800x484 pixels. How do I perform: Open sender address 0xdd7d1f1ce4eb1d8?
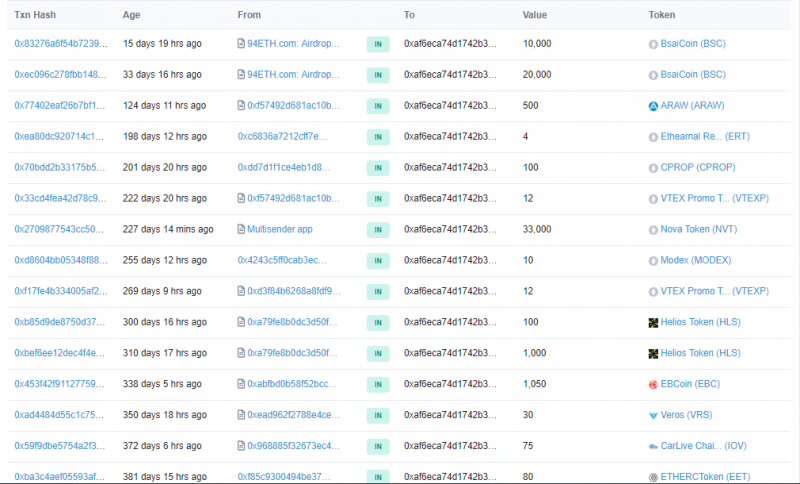click(284, 167)
